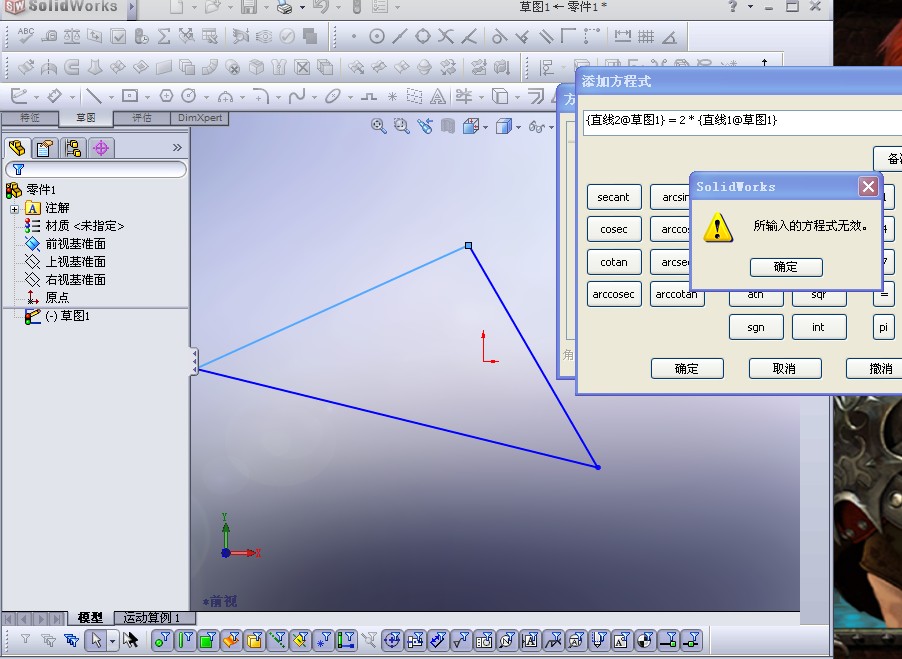Open the PropertyManager tab in the left panel

[x=43, y=147]
